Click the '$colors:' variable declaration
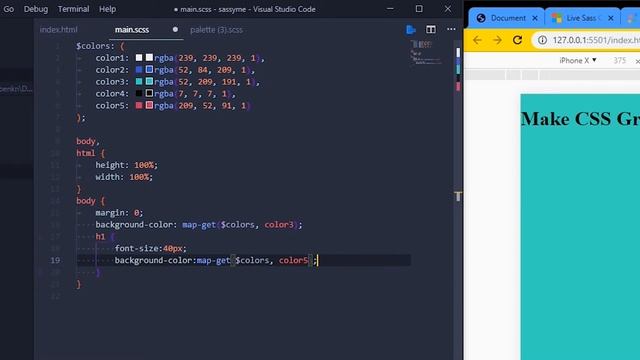The image size is (640, 360). click(x=95, y=46)
